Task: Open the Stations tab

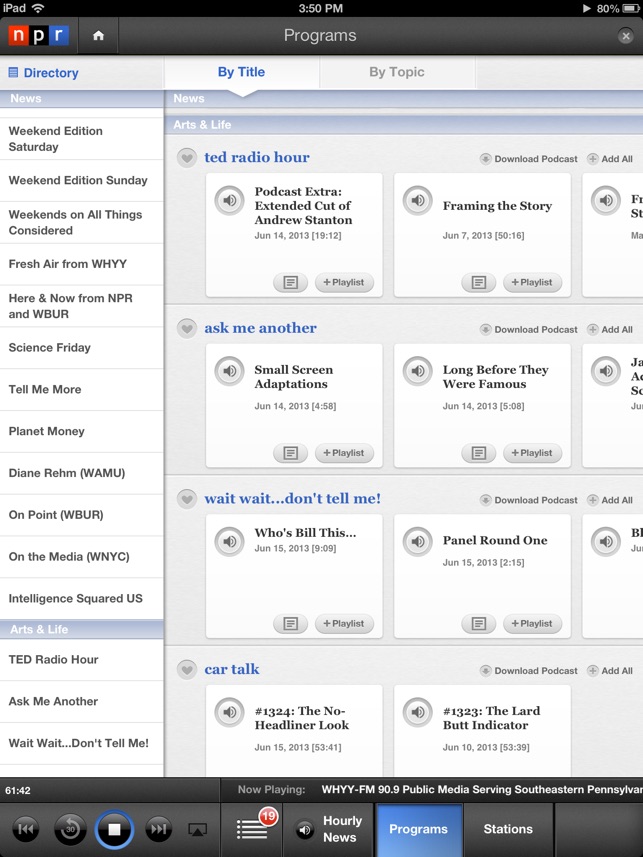Action: coord(508,830)
